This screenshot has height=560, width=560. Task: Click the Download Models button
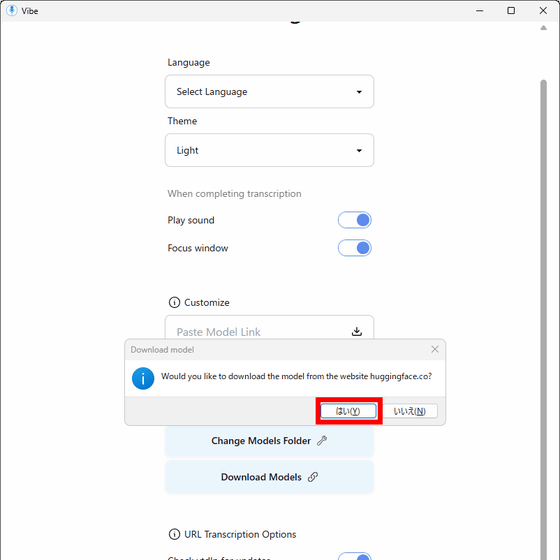coord(269,477)
